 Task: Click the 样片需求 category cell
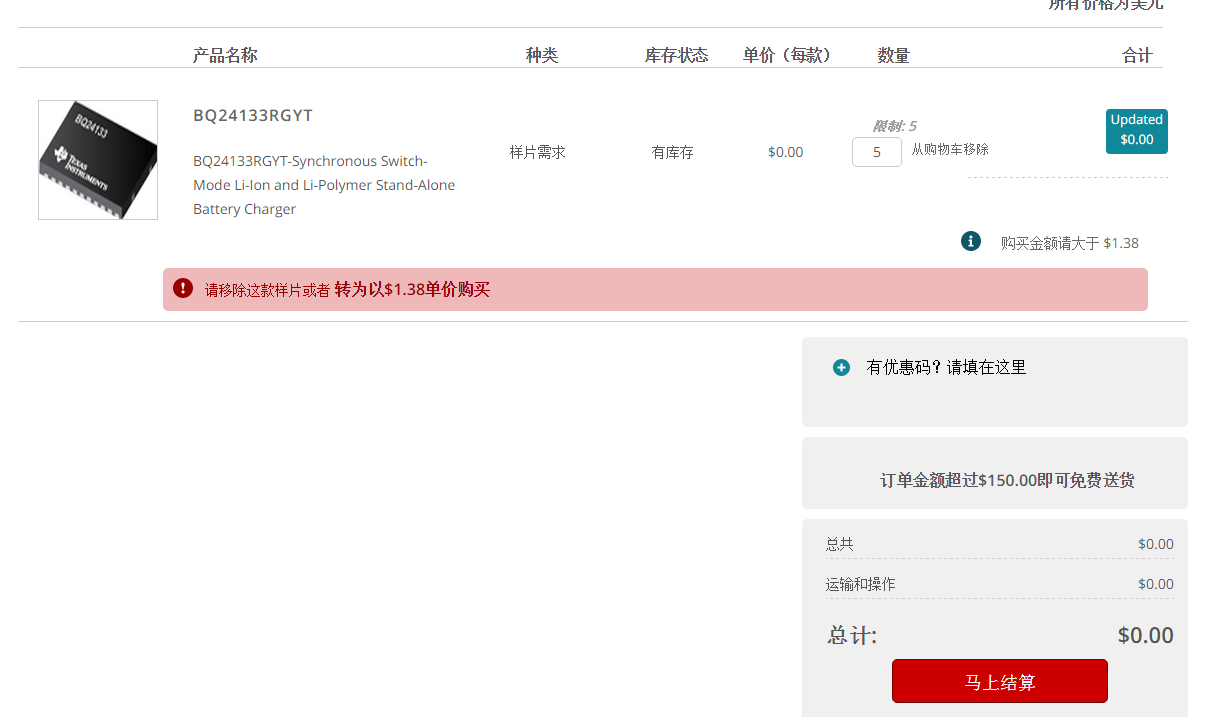537,152
